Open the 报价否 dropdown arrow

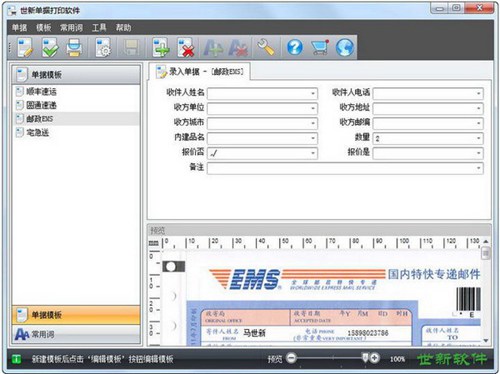tap(313, 153)
